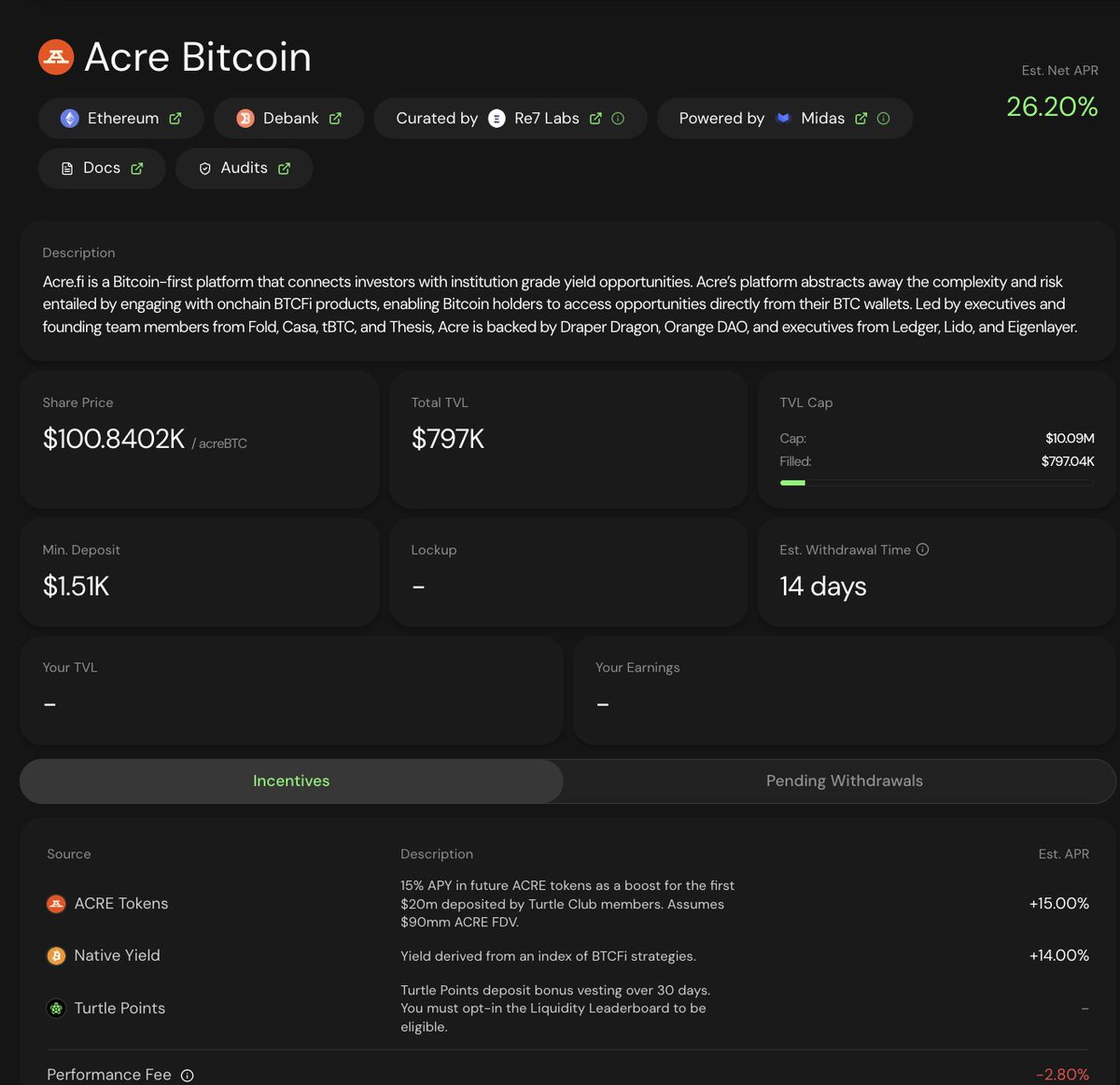Open the Docs link
This screenshot has height=1085, width=1120.
tap(102, 168)
